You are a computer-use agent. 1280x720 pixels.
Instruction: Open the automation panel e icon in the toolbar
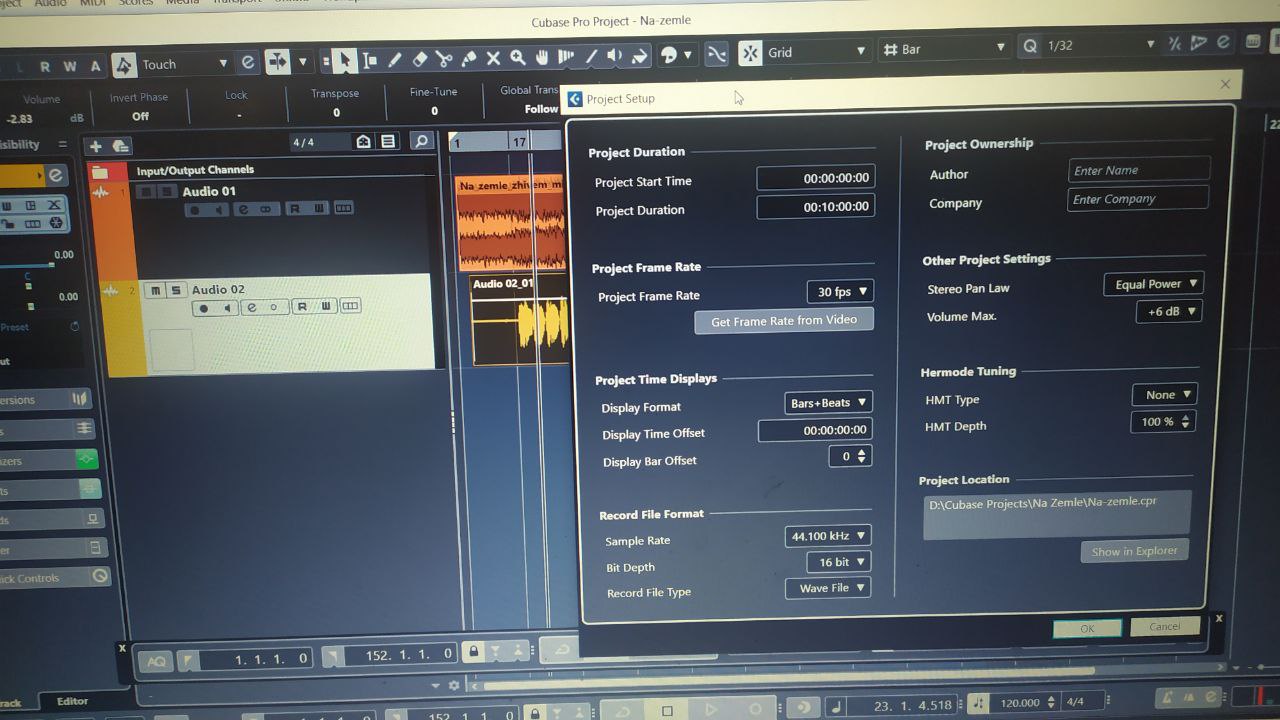pos(249,63)
